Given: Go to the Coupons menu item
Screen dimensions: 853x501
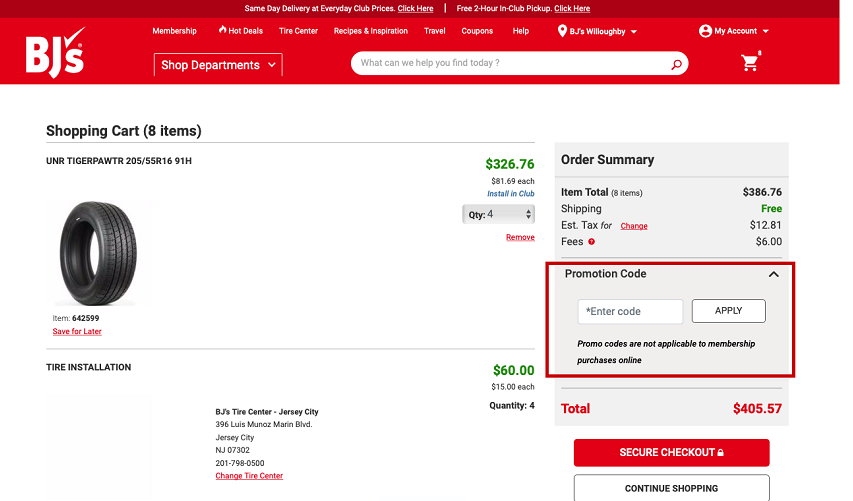Looking at the screenshot, I should (477, 31).
